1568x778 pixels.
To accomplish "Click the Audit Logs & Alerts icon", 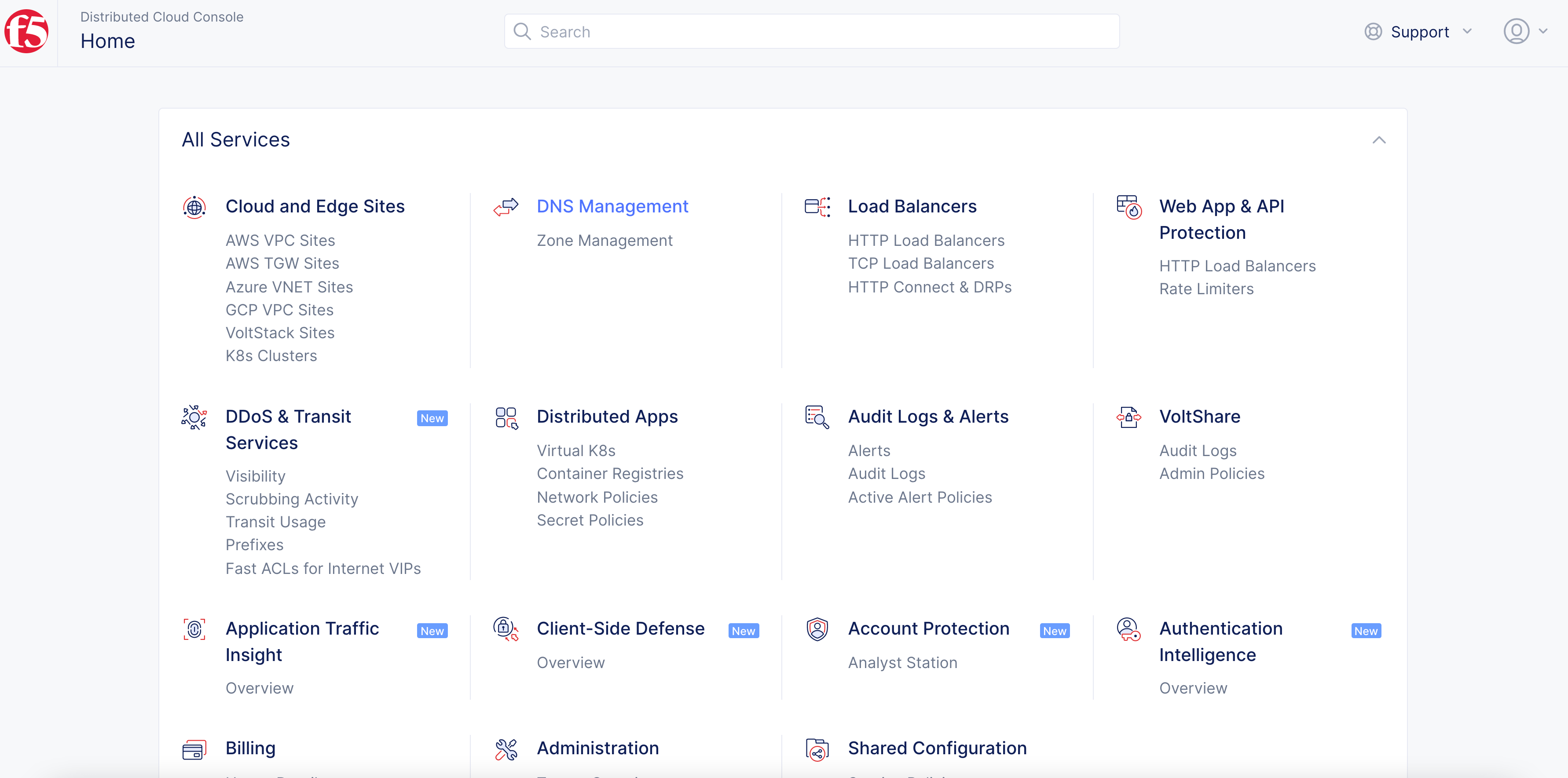I will (x=817, y=417).
